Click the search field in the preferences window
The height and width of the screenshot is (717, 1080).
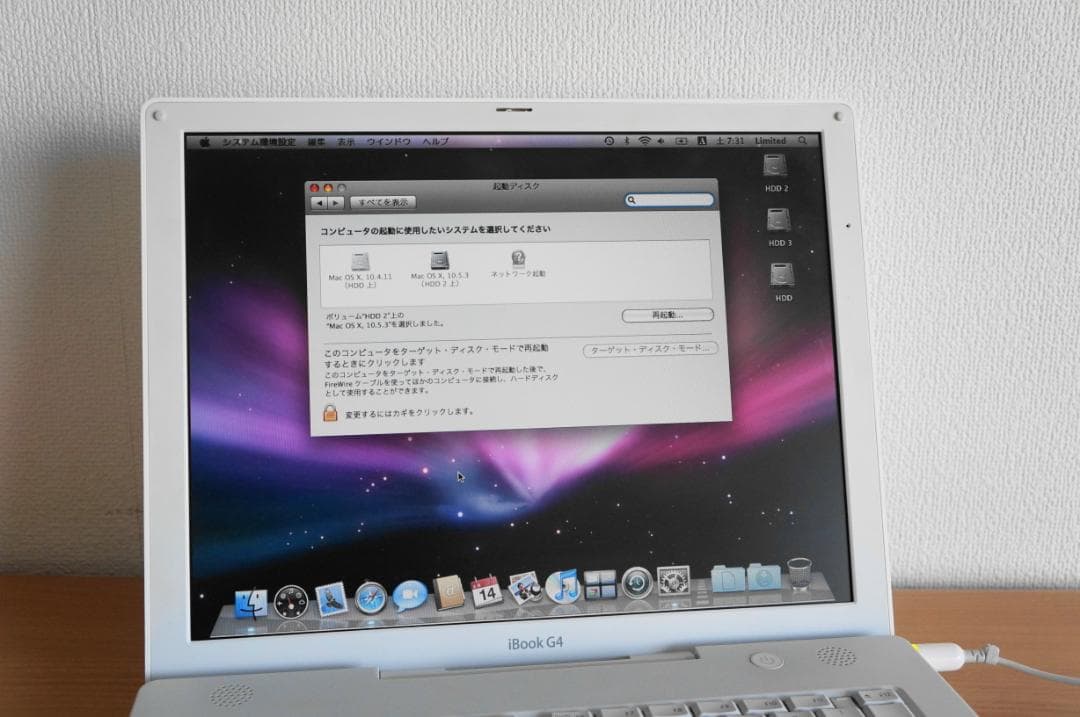coord(671,199)
